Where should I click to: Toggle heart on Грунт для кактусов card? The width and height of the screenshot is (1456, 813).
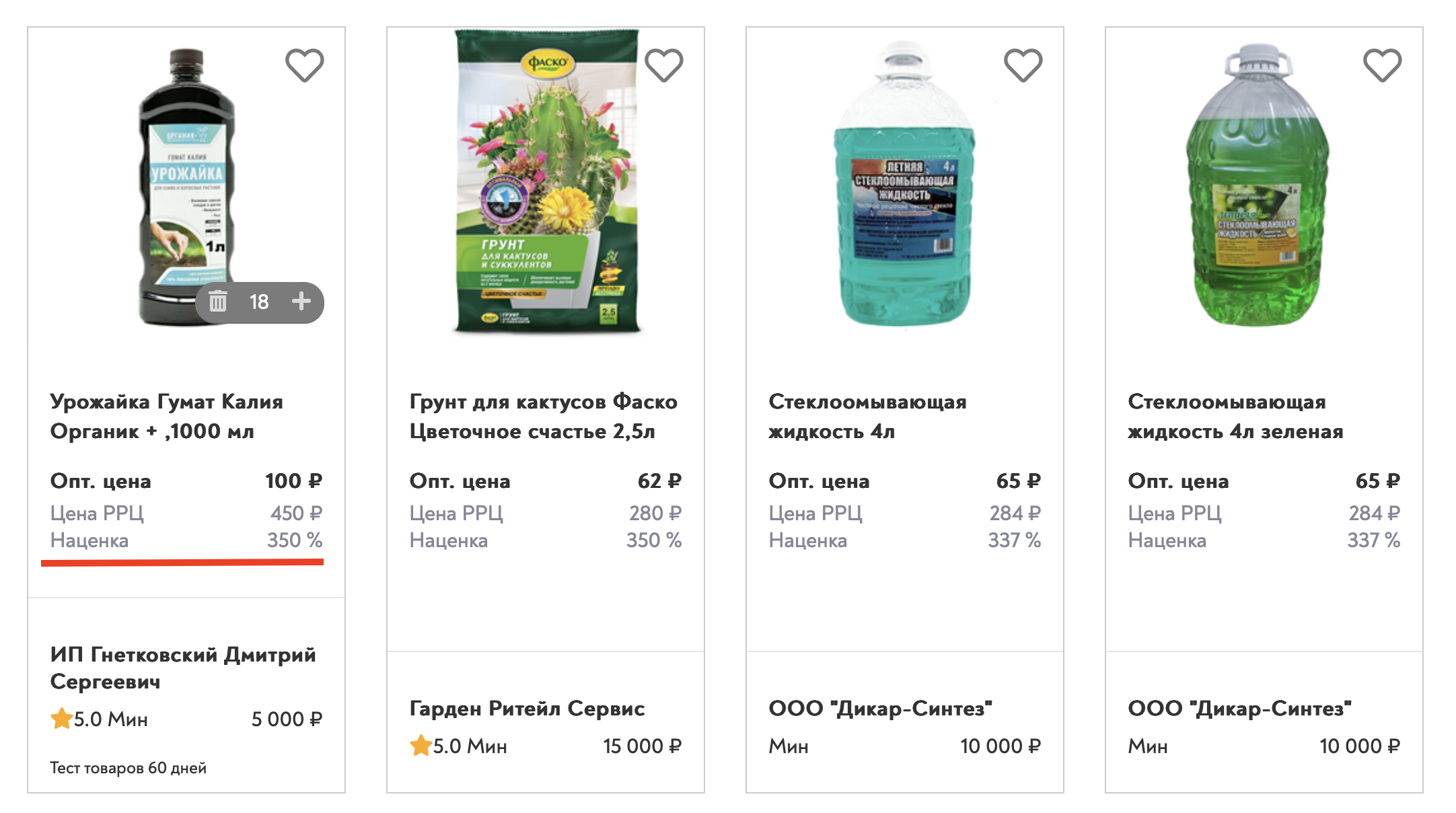[664, 65]
